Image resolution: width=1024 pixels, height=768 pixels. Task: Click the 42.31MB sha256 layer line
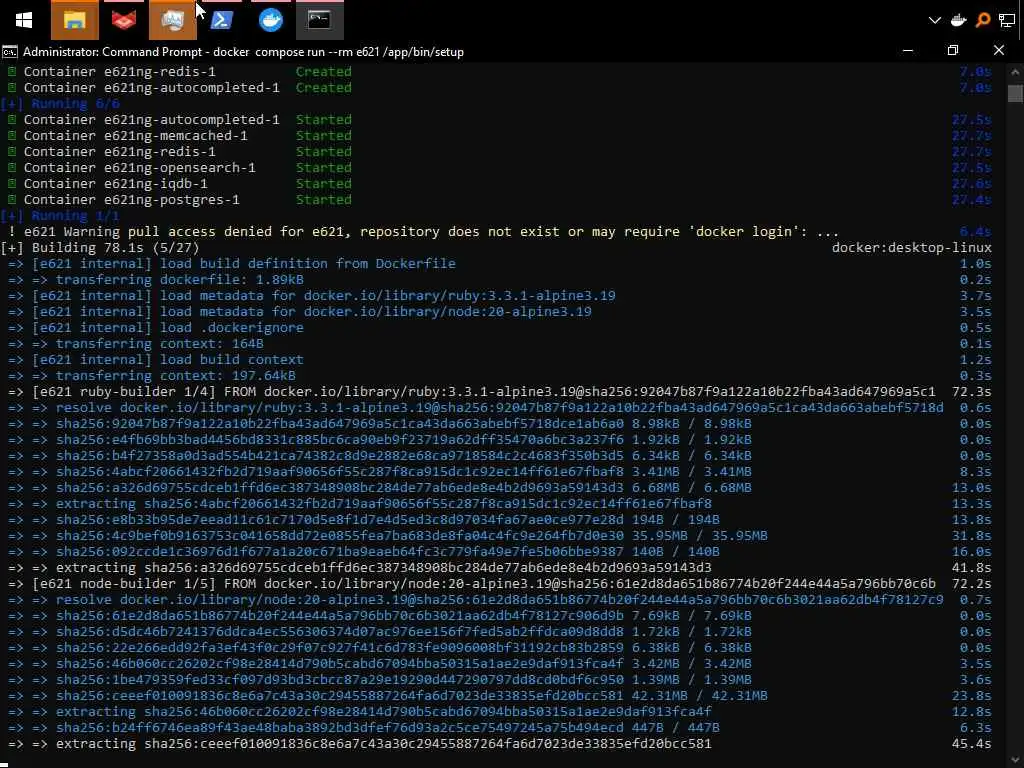coord(500,696)
